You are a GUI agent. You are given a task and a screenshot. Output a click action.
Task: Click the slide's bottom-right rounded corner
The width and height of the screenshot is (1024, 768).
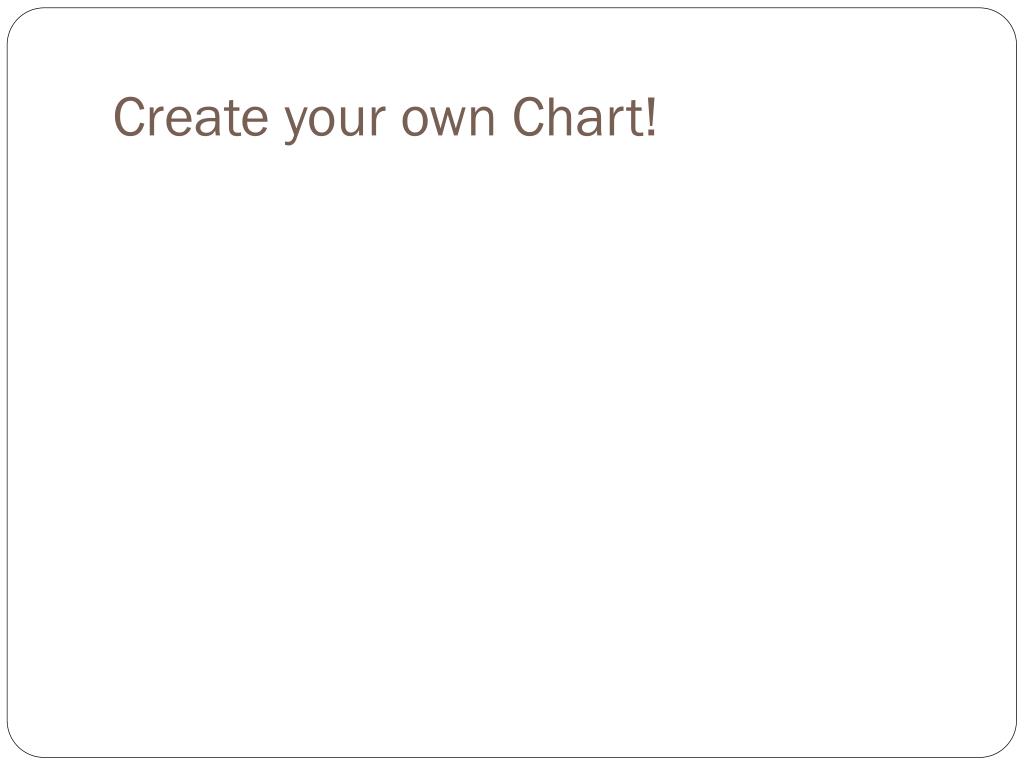tap(1006, 747)
